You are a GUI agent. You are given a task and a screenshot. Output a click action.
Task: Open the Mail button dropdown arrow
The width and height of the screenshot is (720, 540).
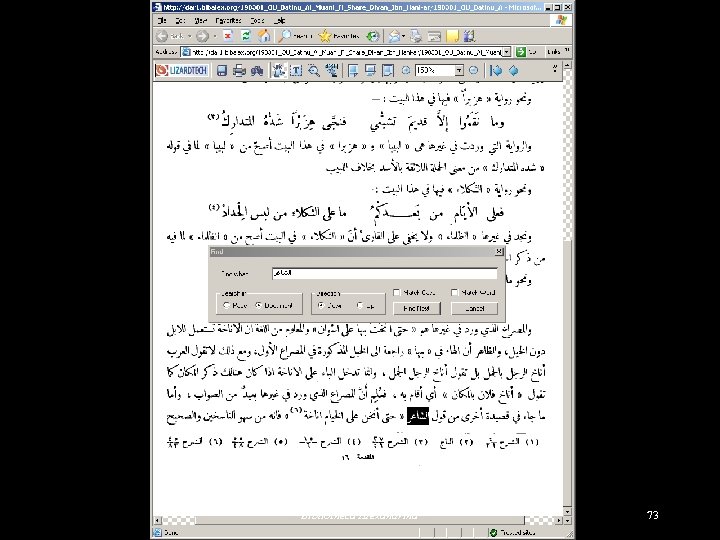click(403, 36)
